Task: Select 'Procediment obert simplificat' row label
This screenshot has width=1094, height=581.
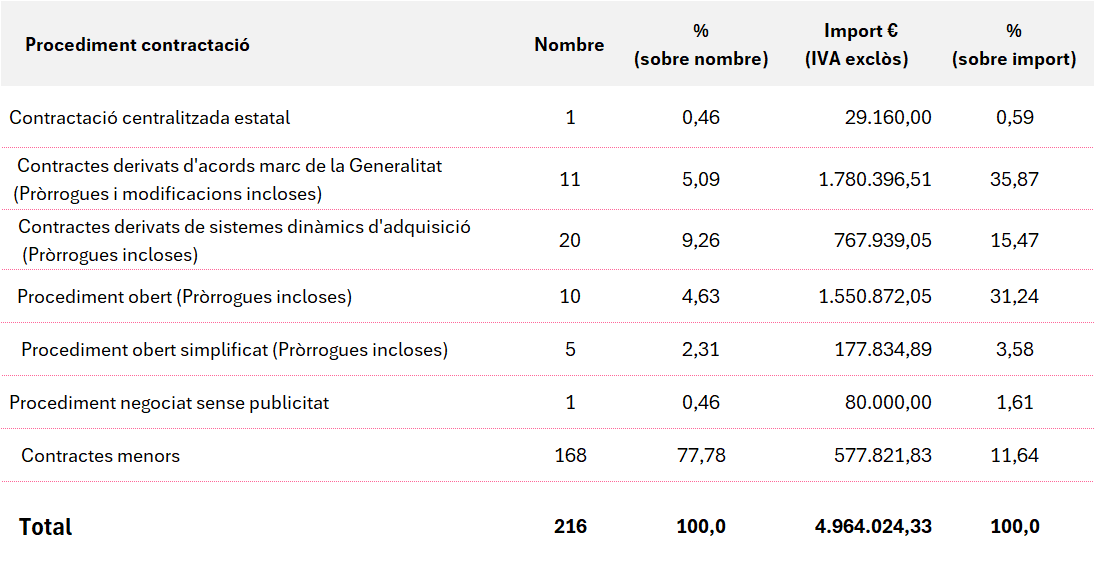Action: point(234,350)
